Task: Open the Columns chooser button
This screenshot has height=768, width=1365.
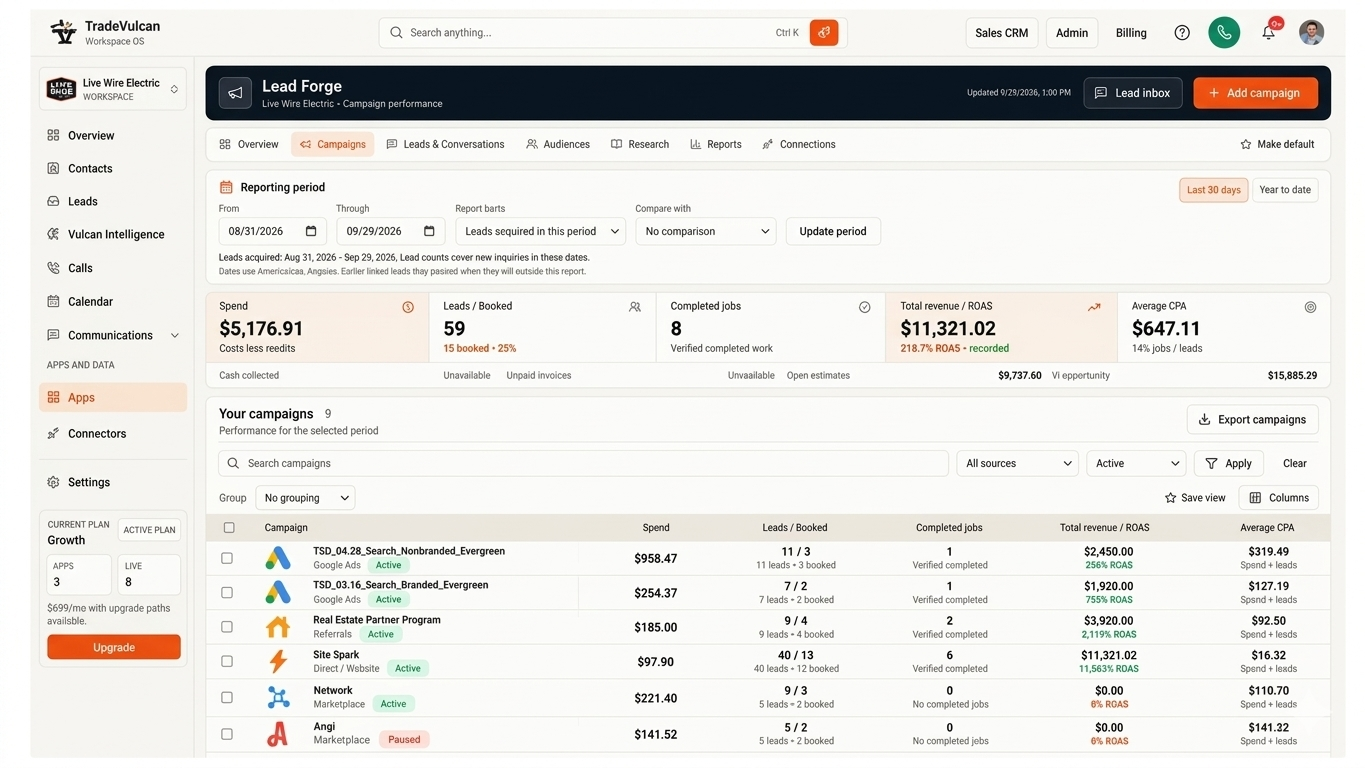Action: coord(1278,498)
